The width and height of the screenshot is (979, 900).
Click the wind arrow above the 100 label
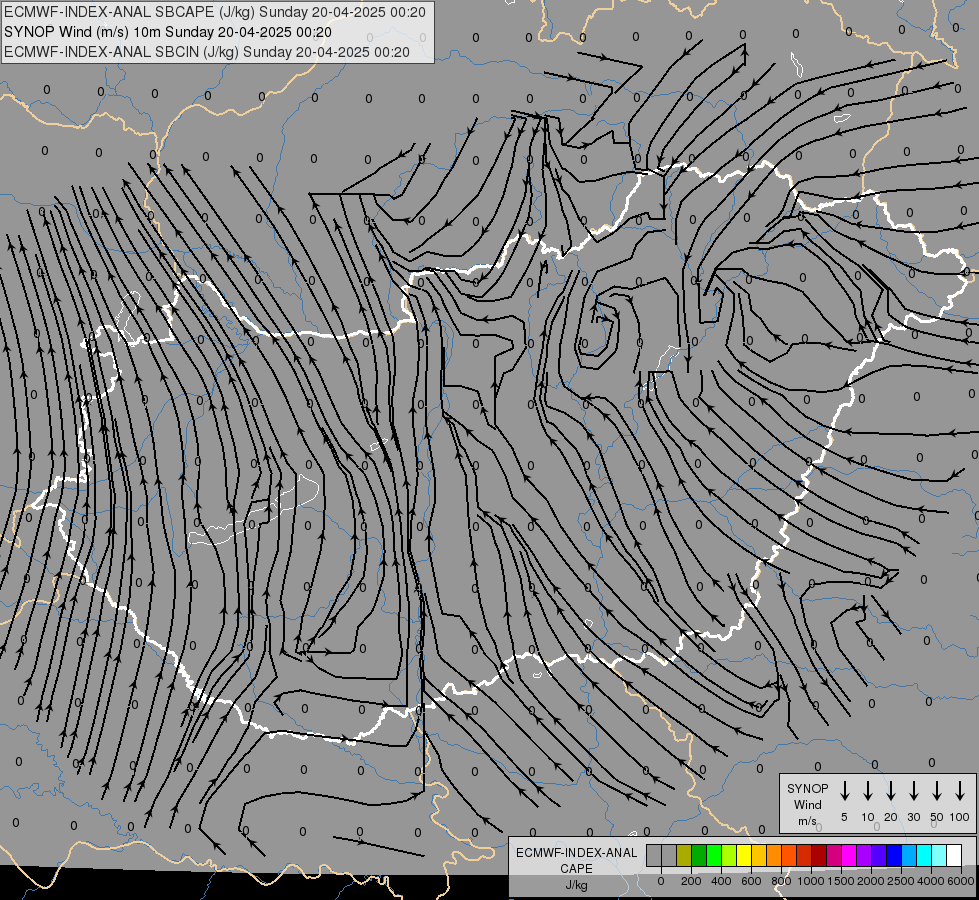[x=960, y=791]
